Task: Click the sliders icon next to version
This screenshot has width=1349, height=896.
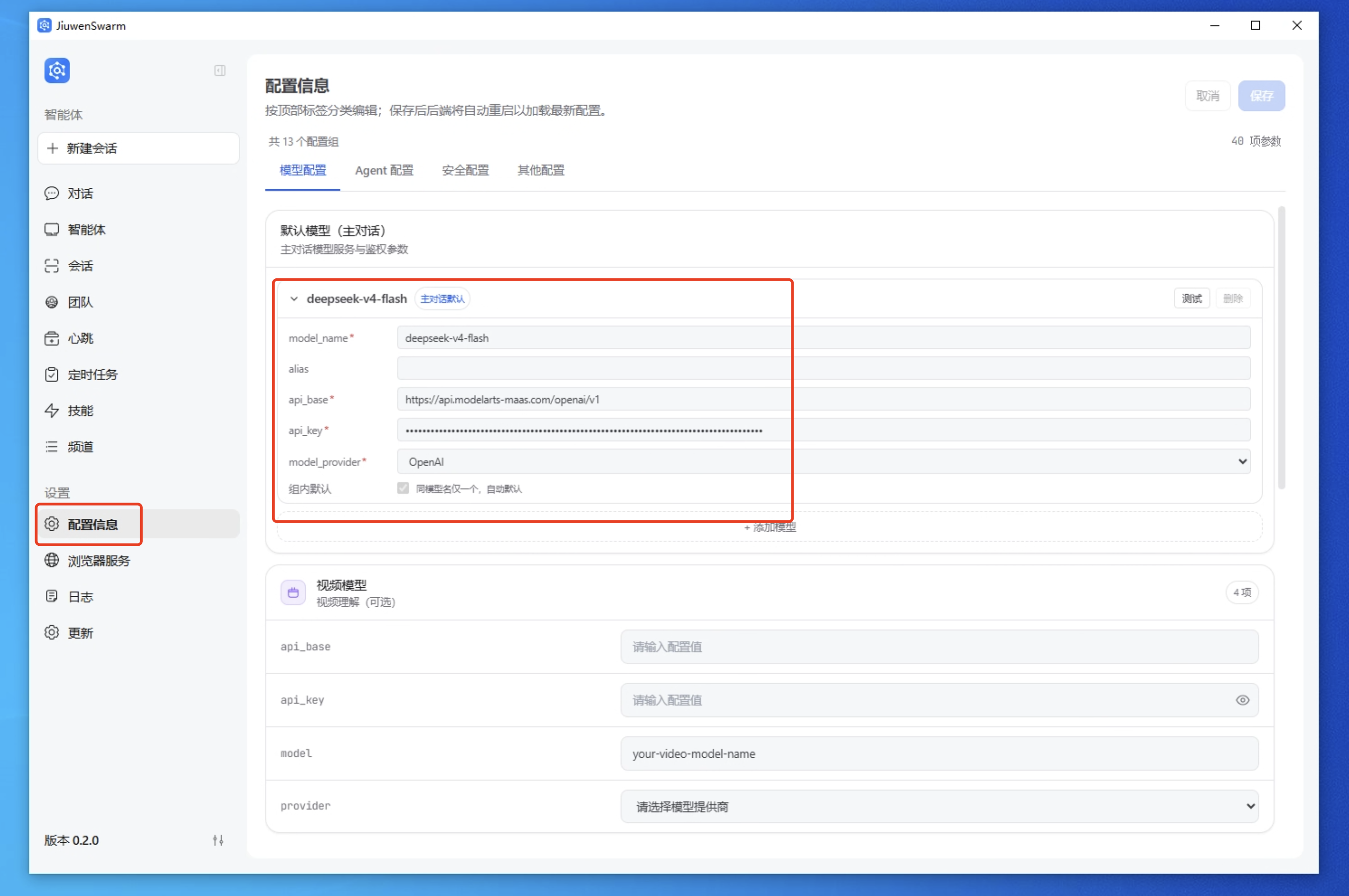Action: pos(218,840)
